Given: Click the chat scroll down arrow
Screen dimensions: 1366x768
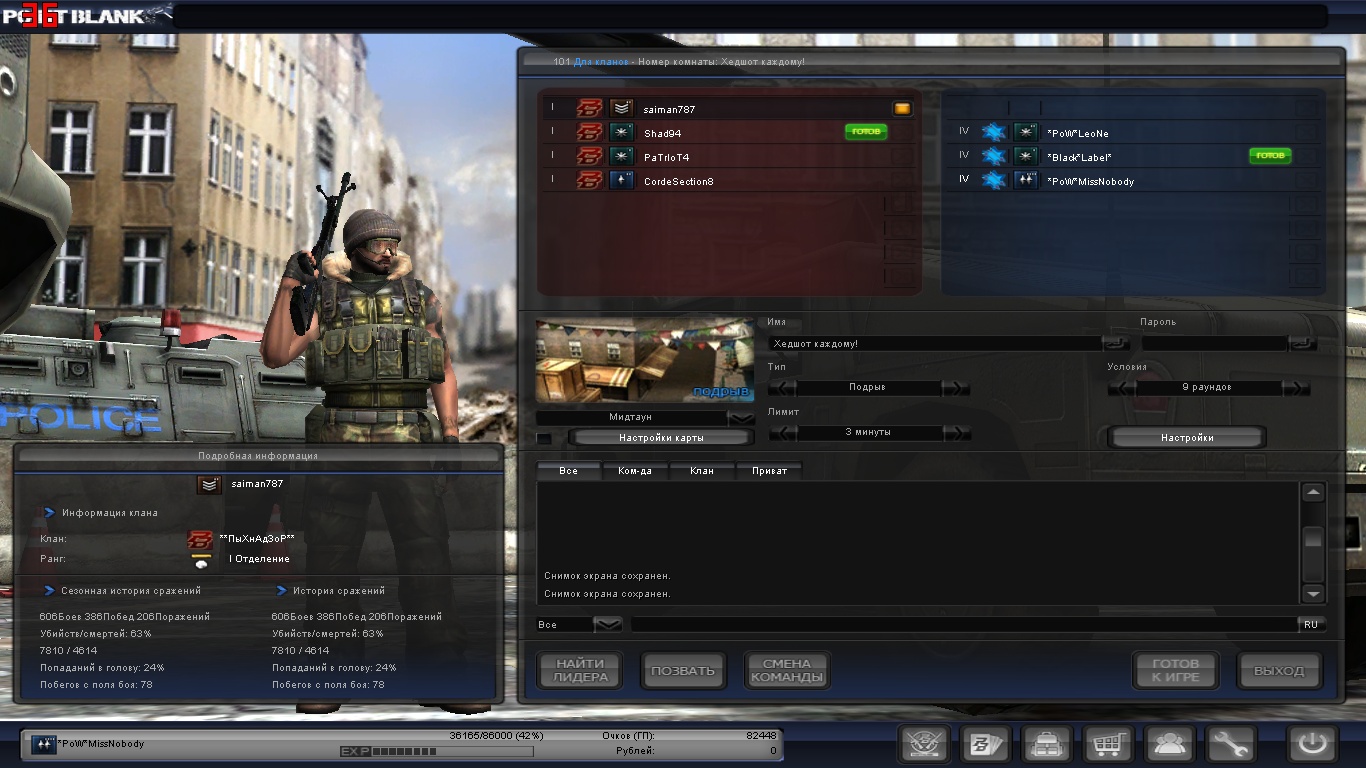Looking at the screenshot, I should pos(1313,594).
